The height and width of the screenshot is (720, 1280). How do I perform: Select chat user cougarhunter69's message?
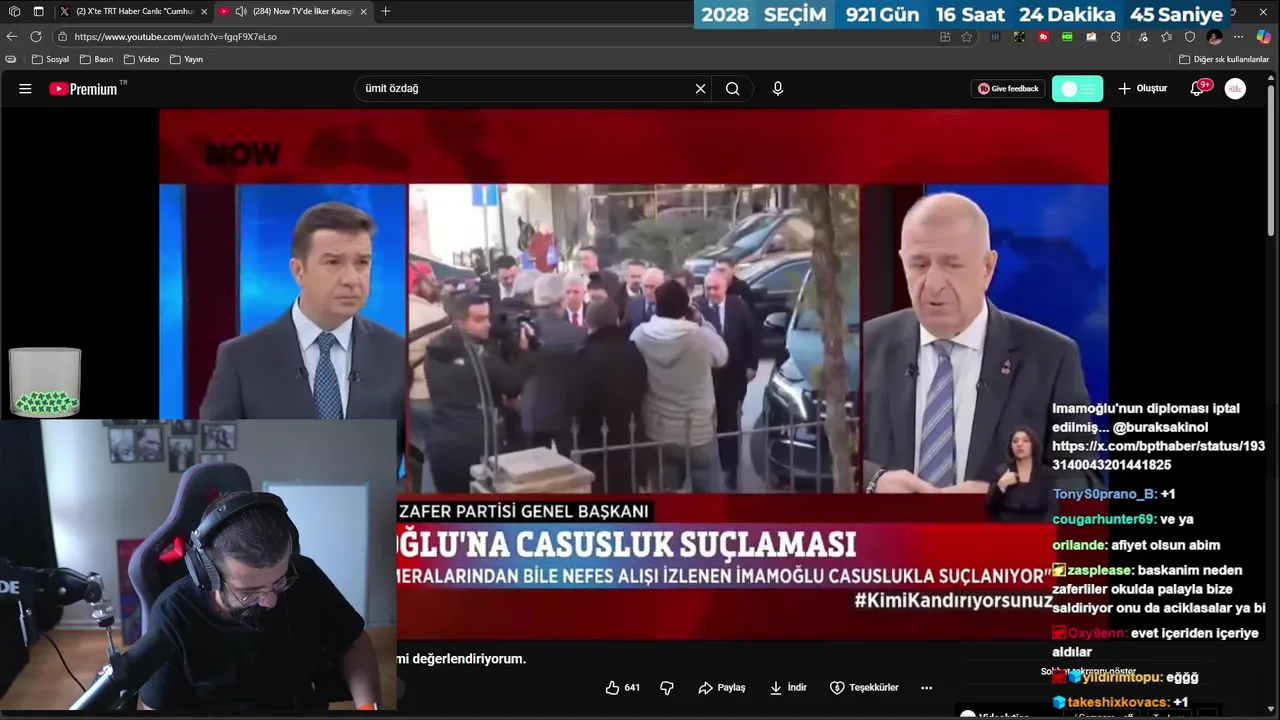coord(1123,519)
